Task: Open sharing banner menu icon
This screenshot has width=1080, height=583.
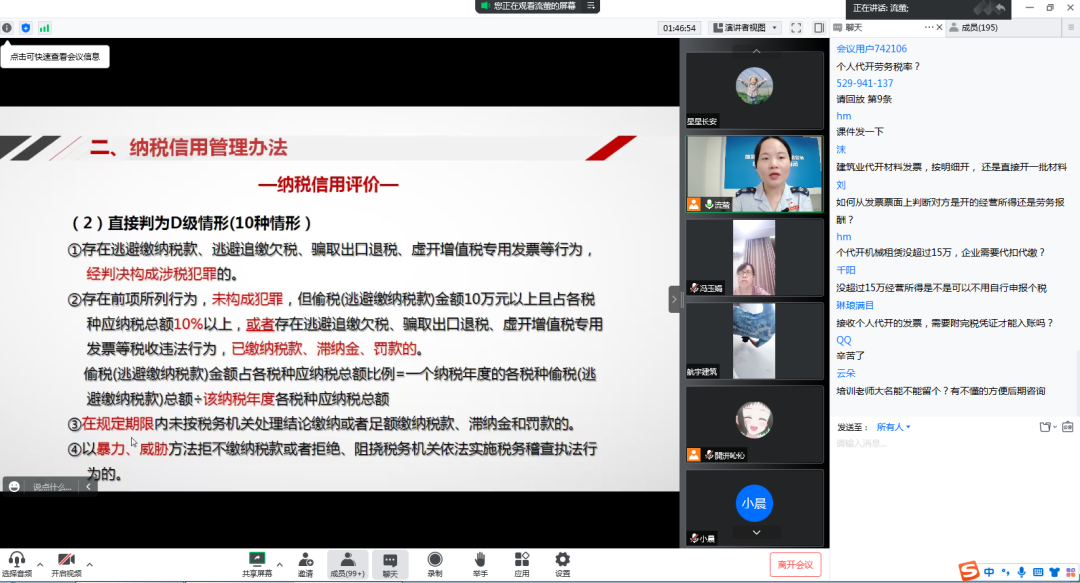Action: click(591, 6)
